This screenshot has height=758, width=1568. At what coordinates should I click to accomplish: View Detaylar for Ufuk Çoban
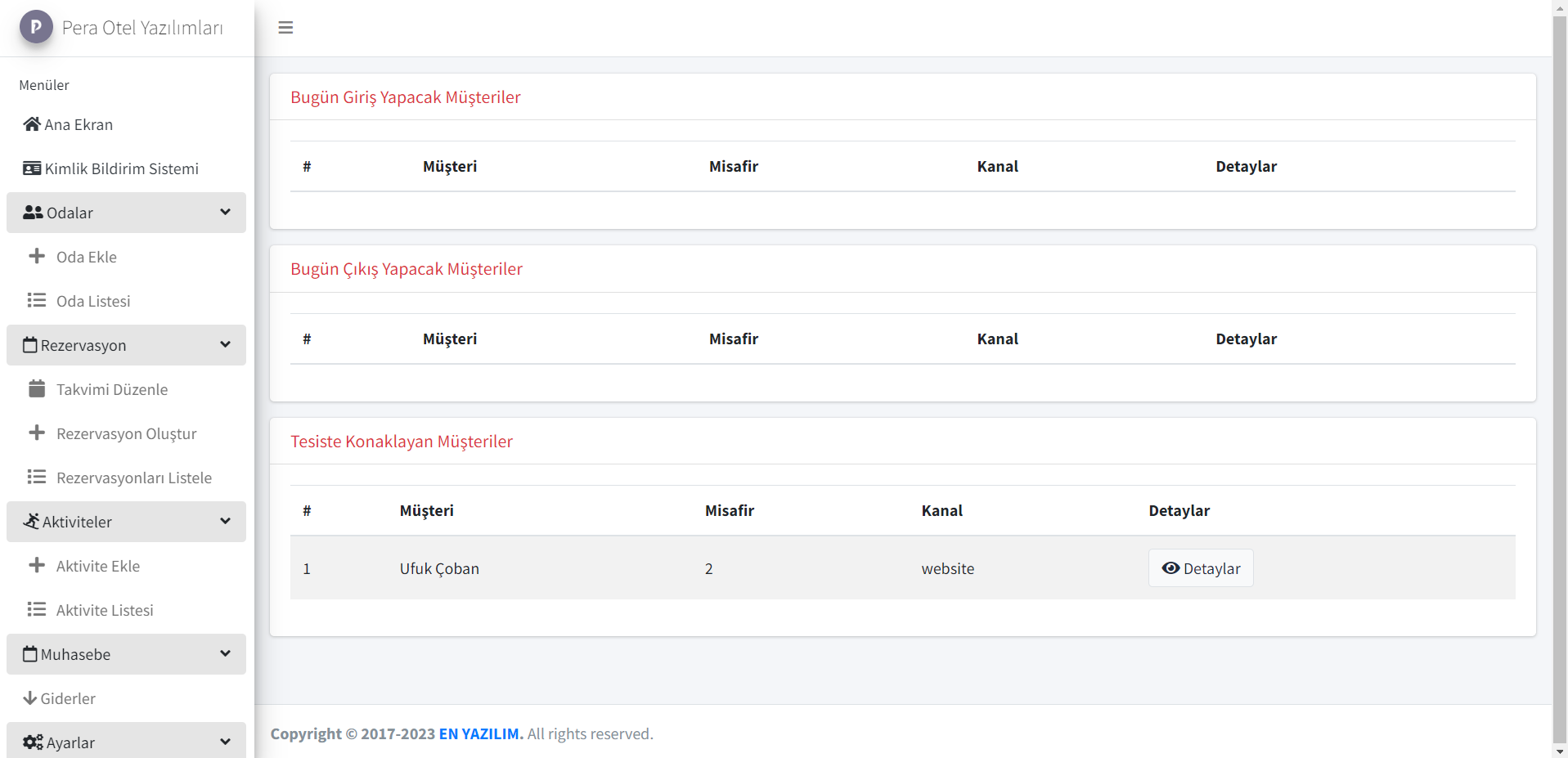[x=1200, y=568]
